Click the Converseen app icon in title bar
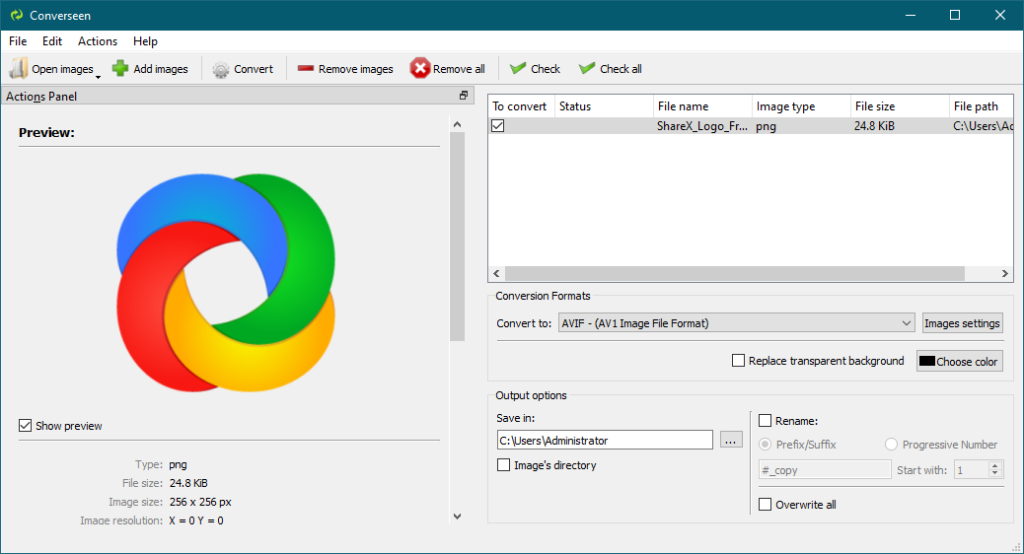 pos(16,14)
